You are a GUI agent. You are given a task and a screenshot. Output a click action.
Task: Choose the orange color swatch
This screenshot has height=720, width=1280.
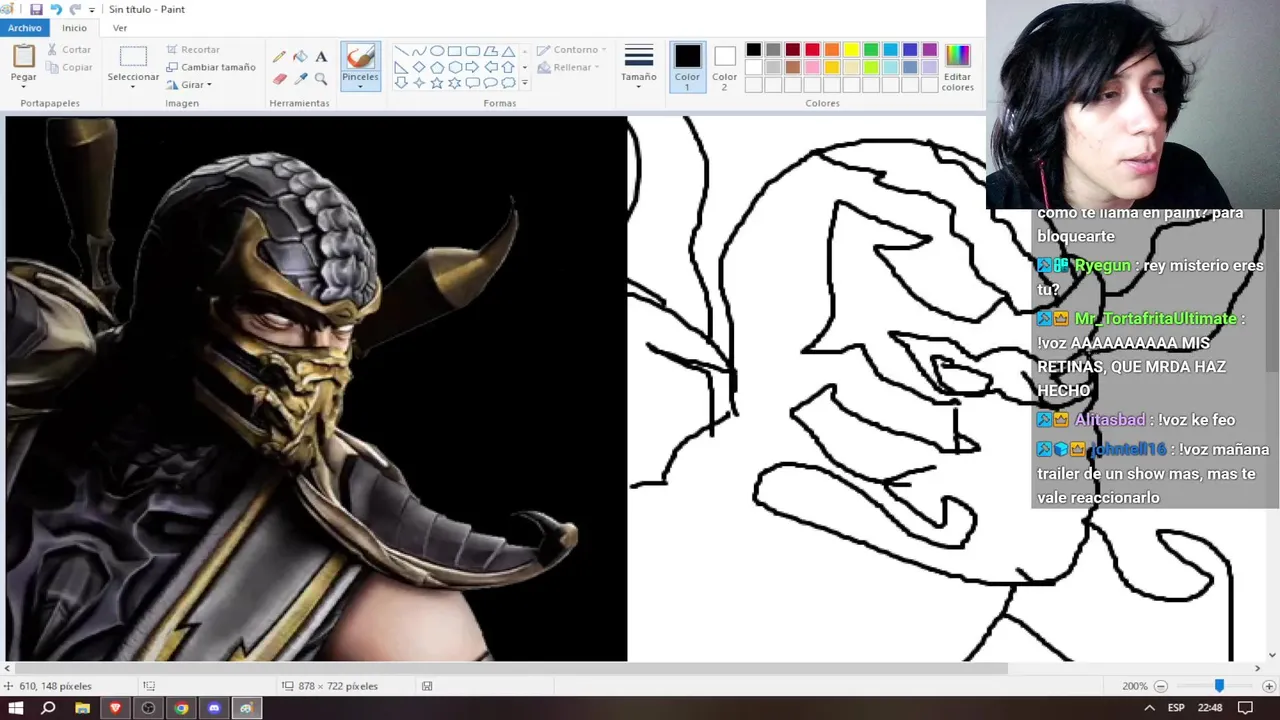click(832, 50)
